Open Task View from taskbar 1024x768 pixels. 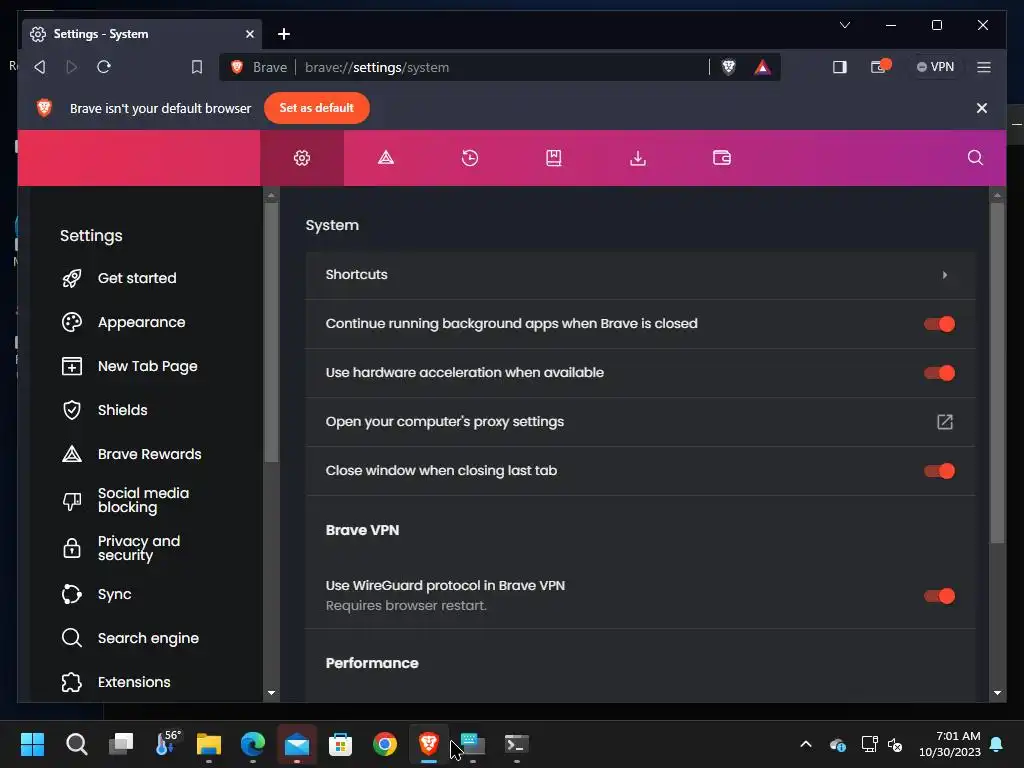[x=121, y=744]
